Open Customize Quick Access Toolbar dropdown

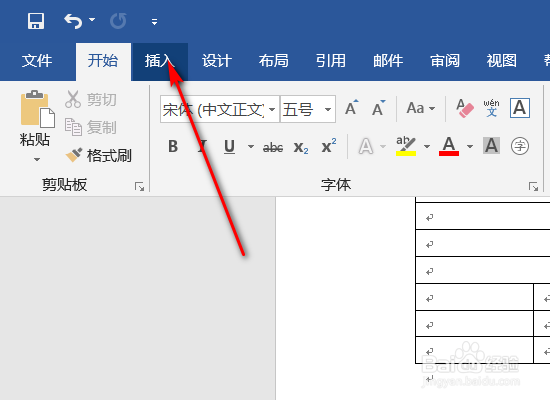pos(154,22)
